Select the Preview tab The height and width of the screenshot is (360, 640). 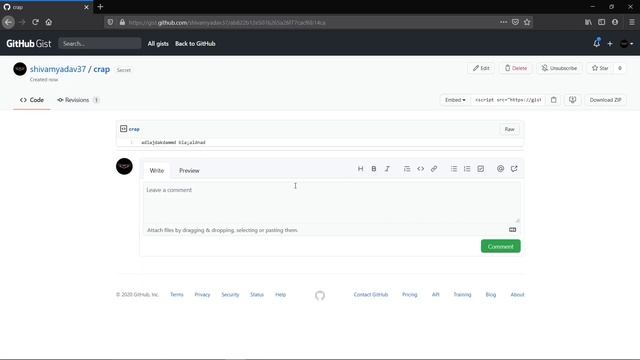pos(189,171)
